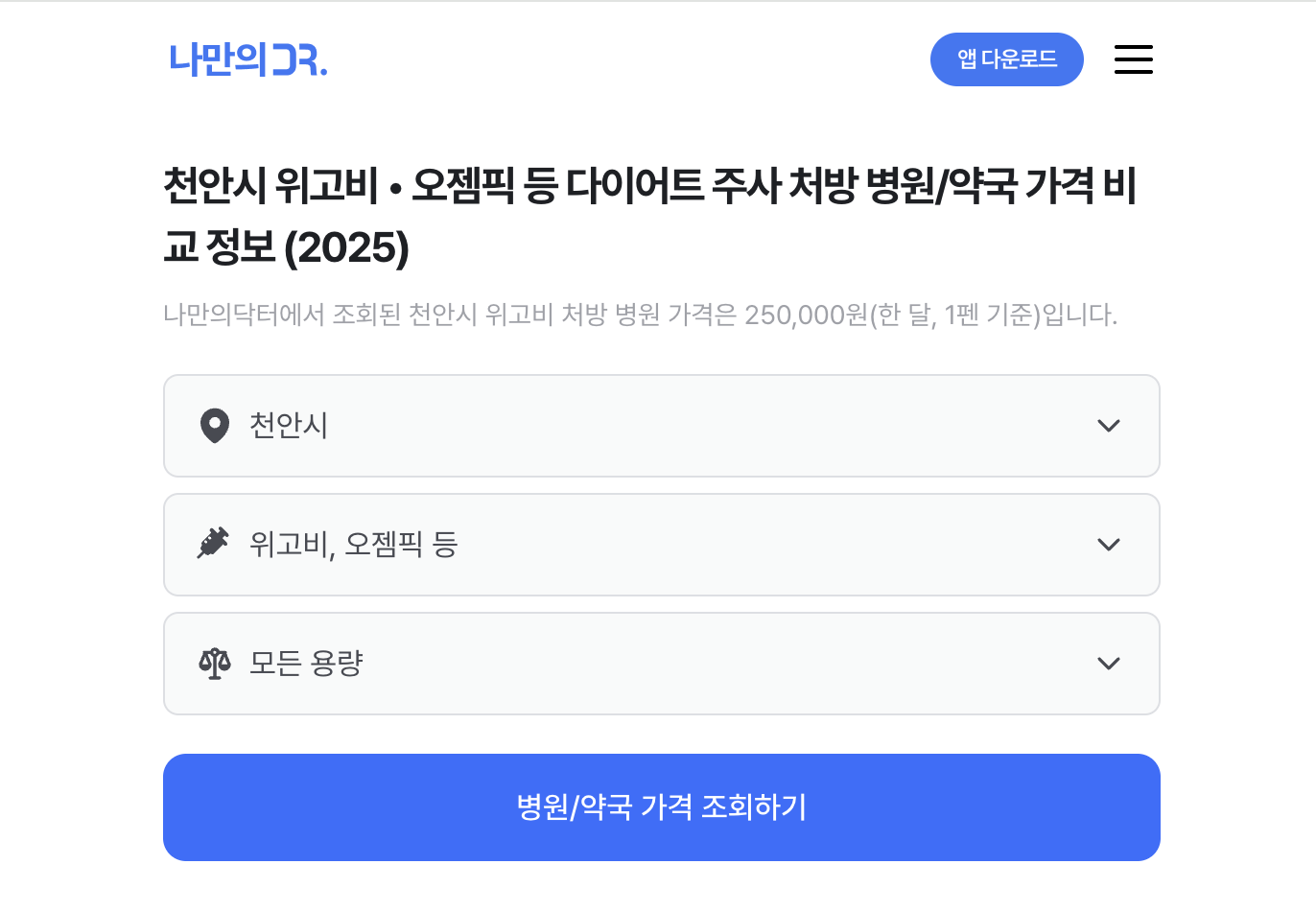Open the hamburger menu icon

click(x=1133, y=58)
